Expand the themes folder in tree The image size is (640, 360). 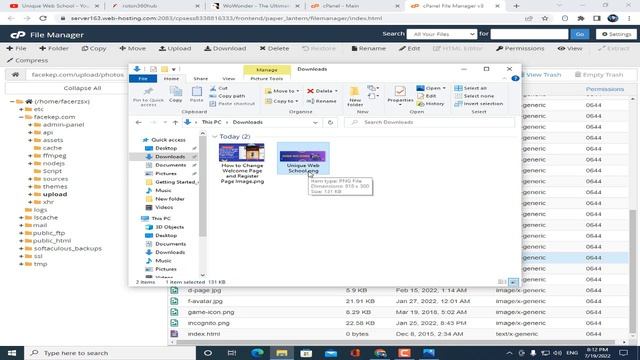click(x=30, y=187)
